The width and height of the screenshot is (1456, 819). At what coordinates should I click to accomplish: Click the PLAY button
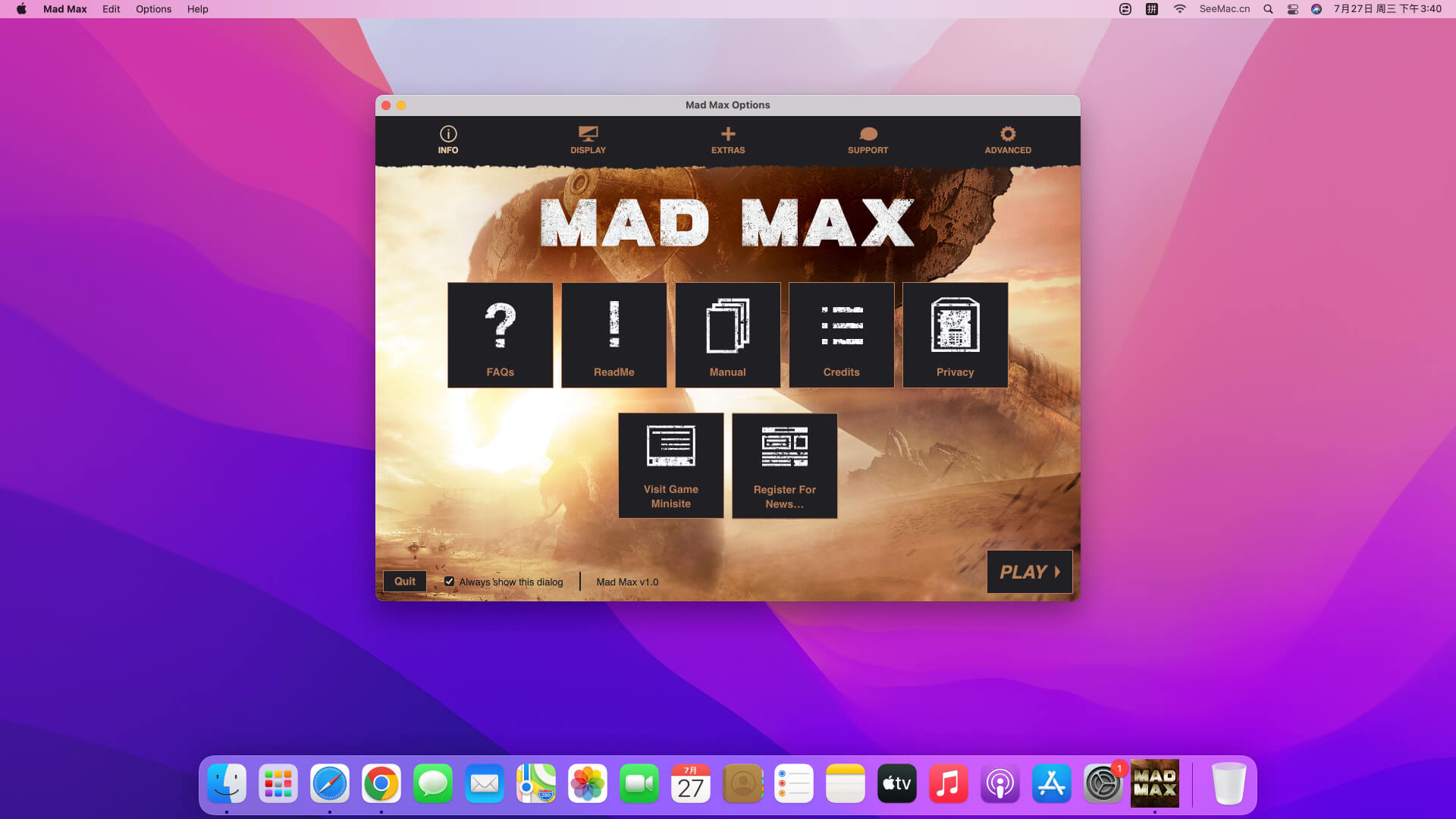click(x=1030, y=572)
